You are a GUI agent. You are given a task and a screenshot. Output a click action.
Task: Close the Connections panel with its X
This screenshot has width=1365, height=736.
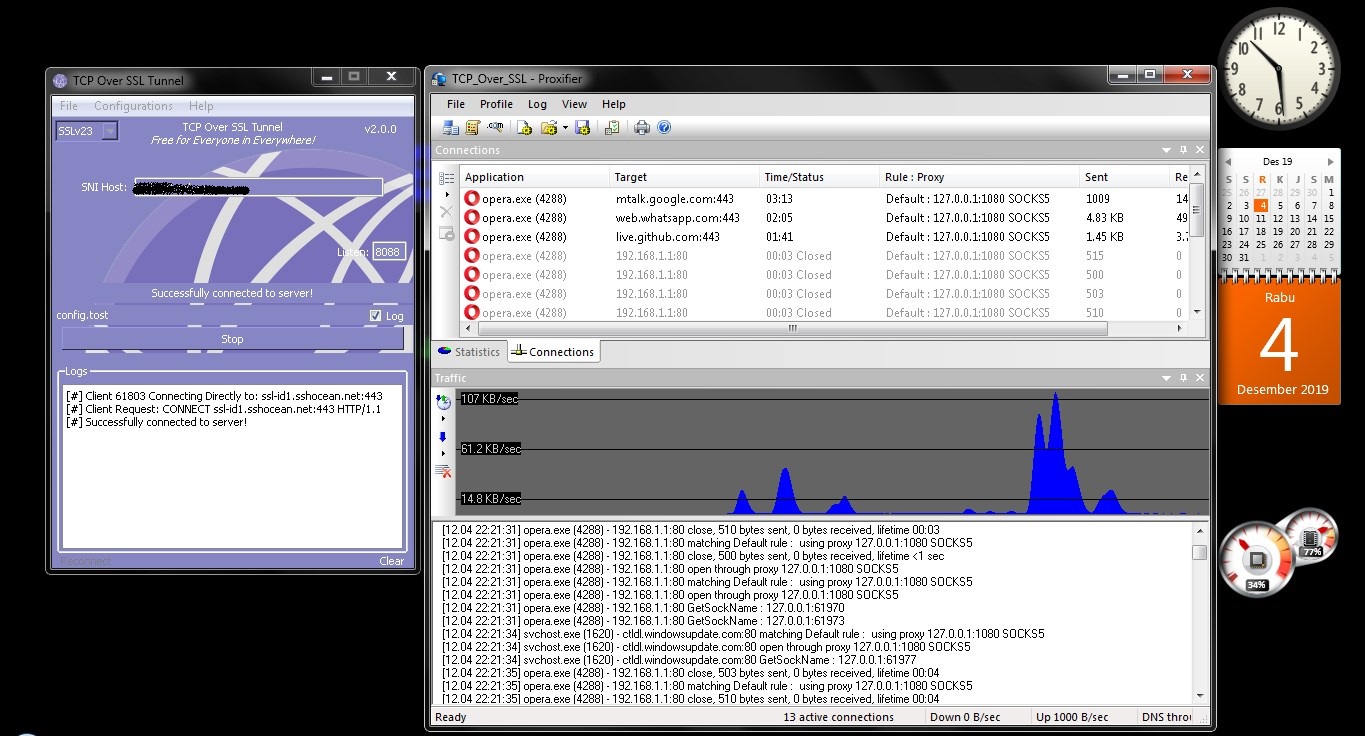pyautogui.click(x=1200, y=150)
